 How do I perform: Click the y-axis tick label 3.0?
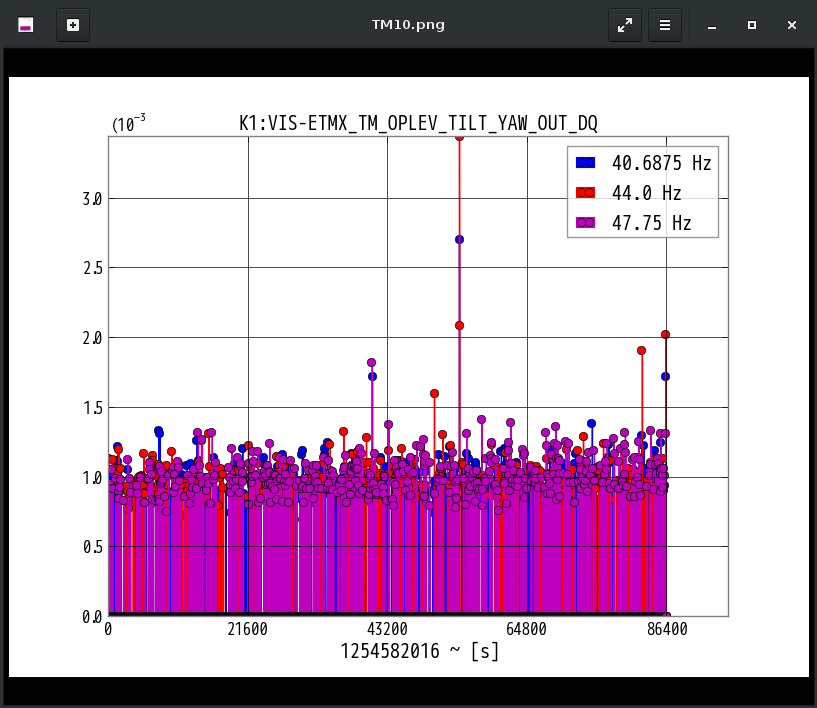pos(92,199)
